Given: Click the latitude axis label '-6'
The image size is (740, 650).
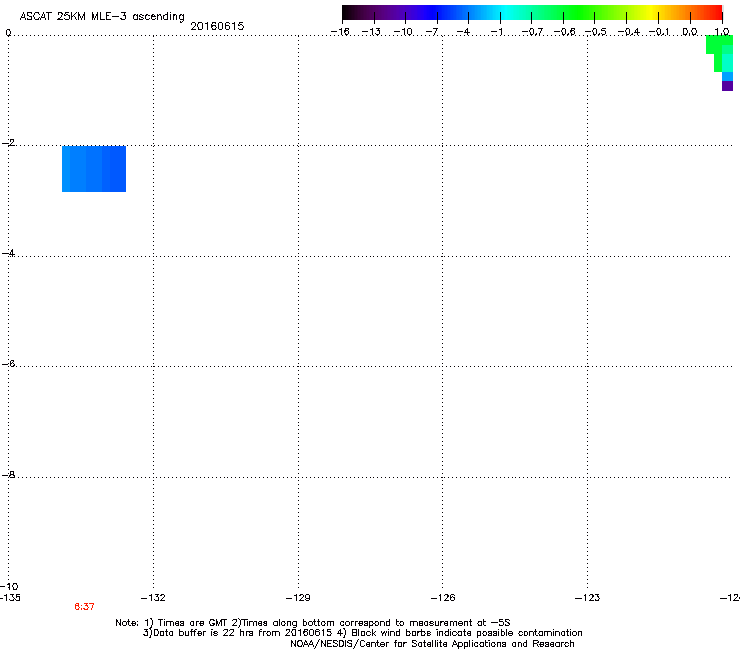Looking at the screenshot, I should [9, 363].
